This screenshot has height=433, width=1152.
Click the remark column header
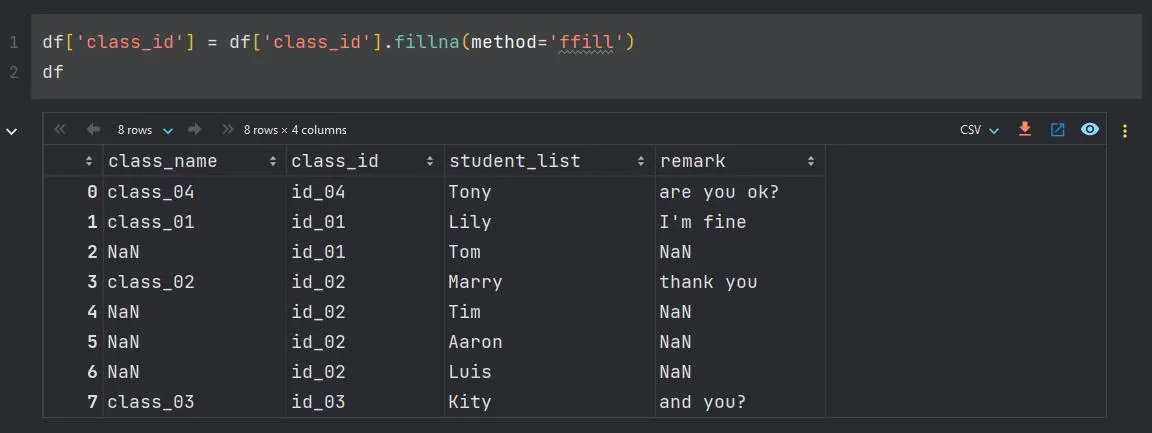pyautogui.click(x=693, y=161)
